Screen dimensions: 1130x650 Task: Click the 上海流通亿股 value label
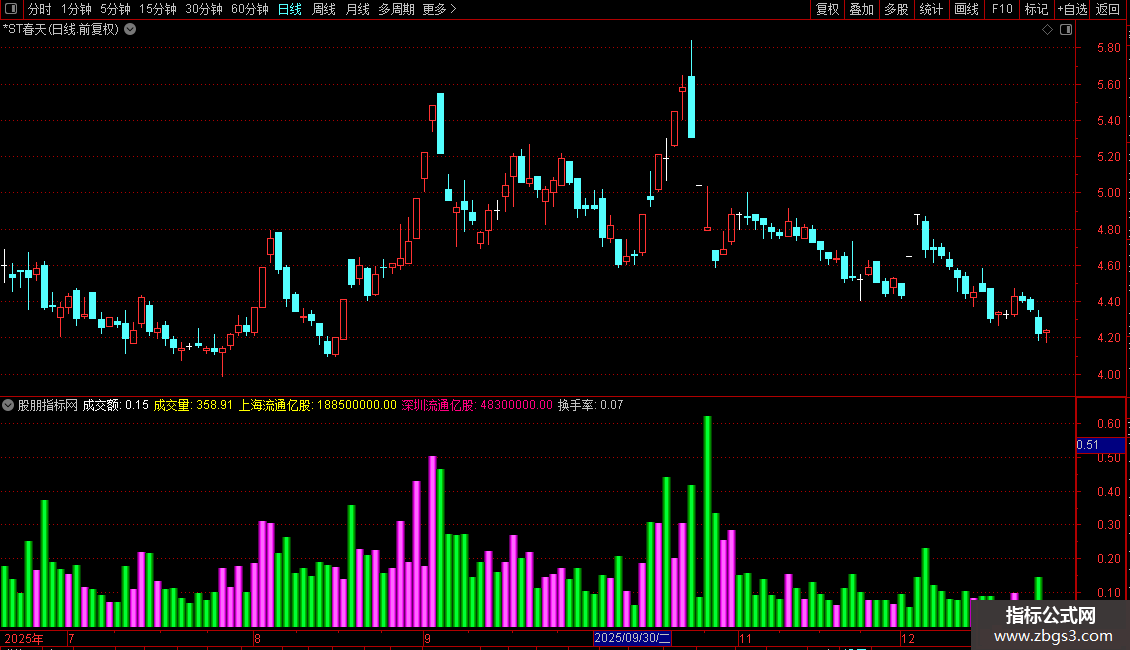point(318,405)
